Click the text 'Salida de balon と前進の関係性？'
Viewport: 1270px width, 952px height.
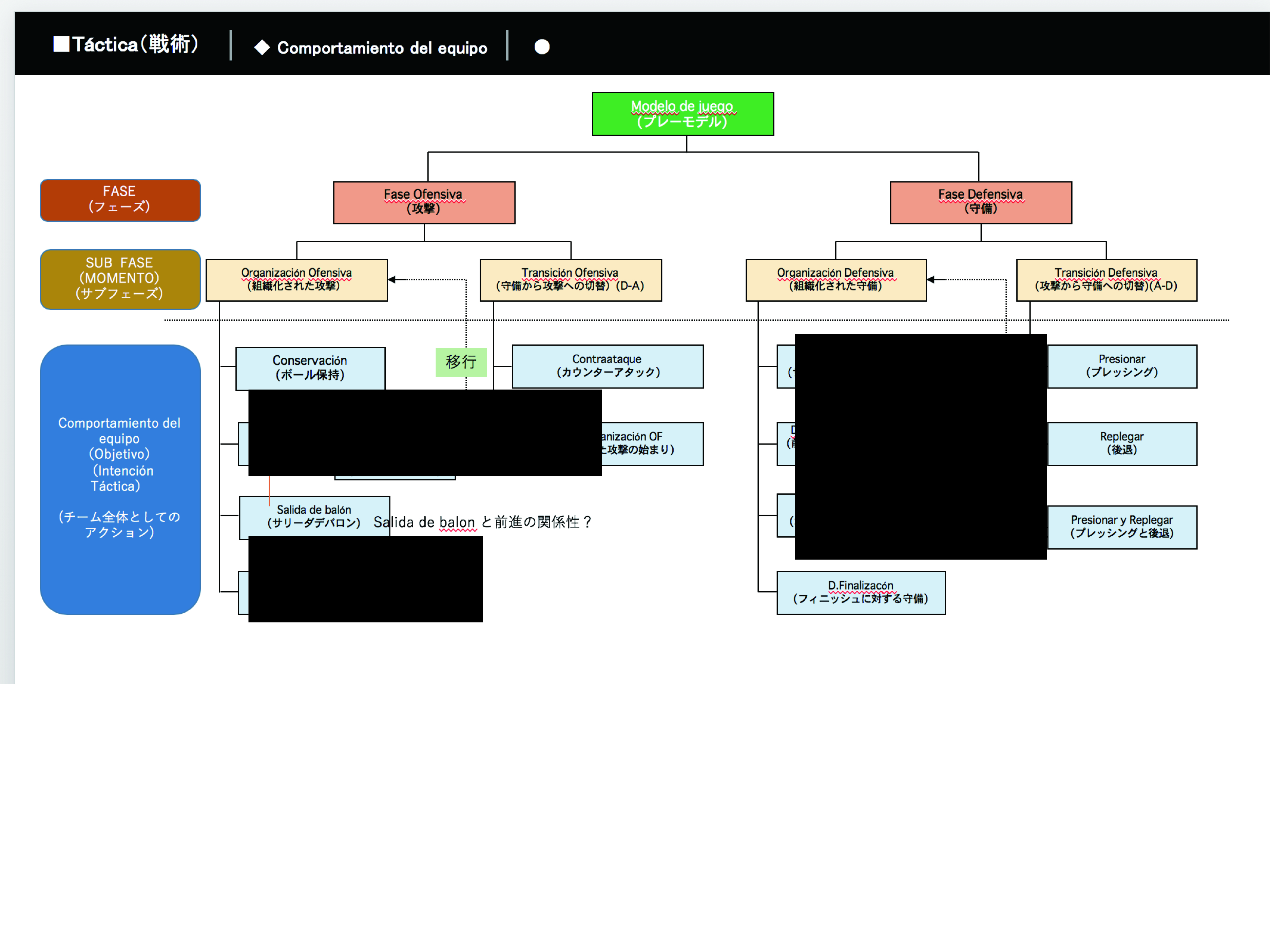point(483,522)
